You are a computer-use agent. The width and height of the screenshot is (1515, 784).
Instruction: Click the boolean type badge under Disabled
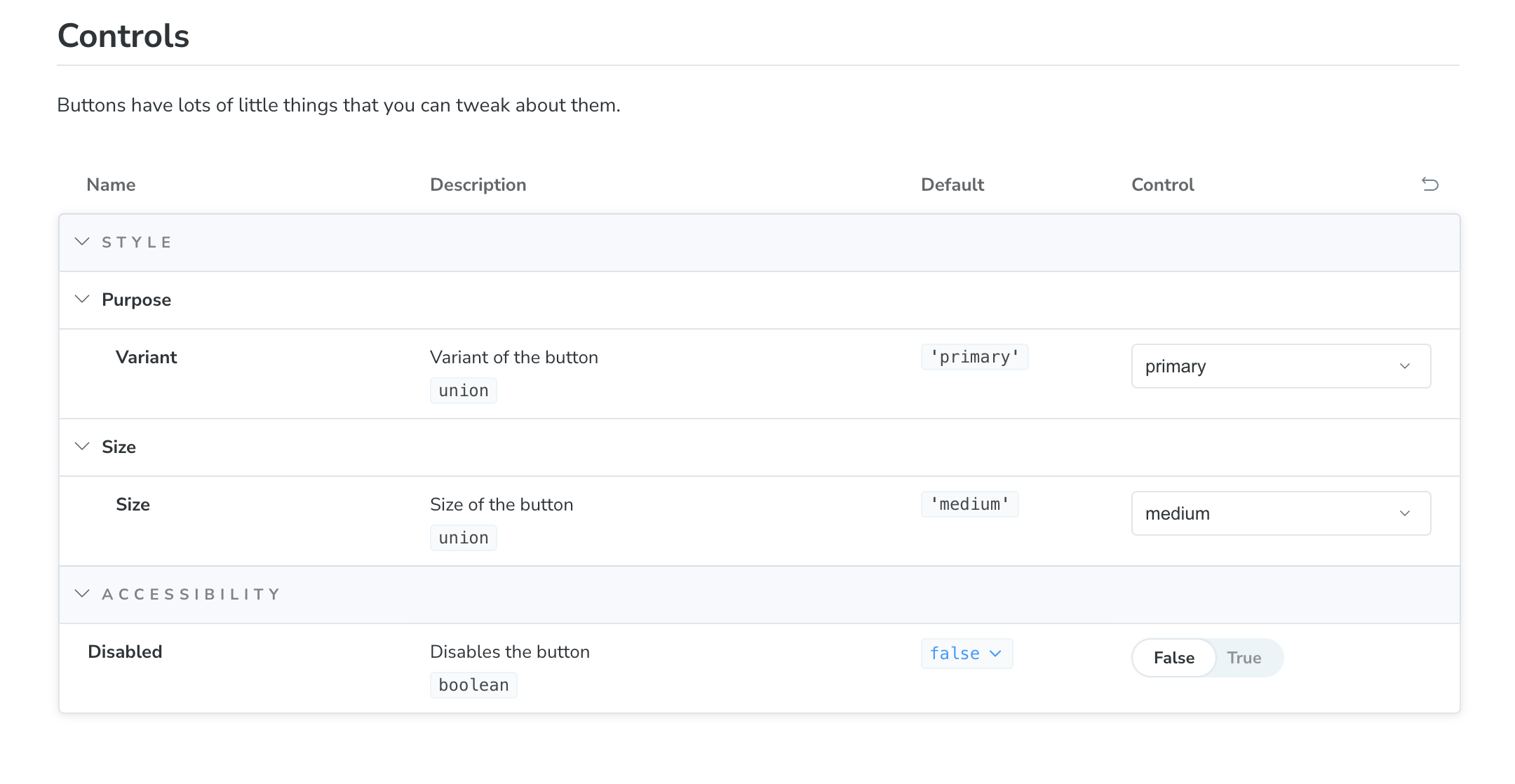tap(473, 684)
